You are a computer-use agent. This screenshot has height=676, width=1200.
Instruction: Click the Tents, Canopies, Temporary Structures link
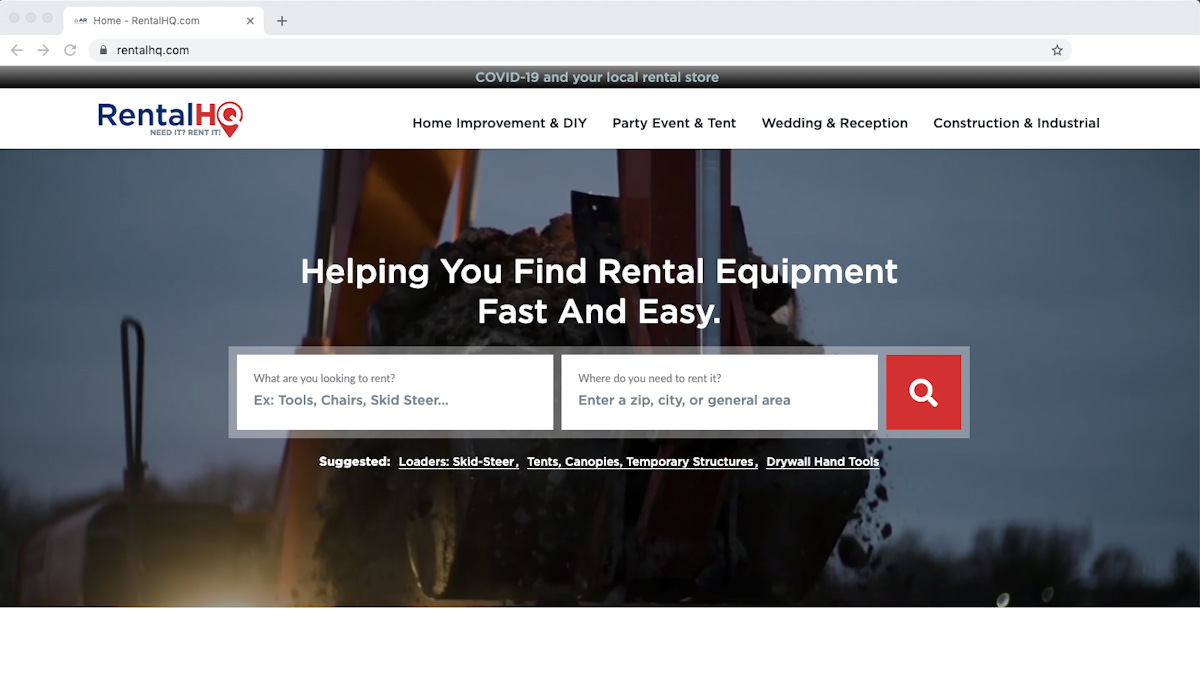coord(640,461)
